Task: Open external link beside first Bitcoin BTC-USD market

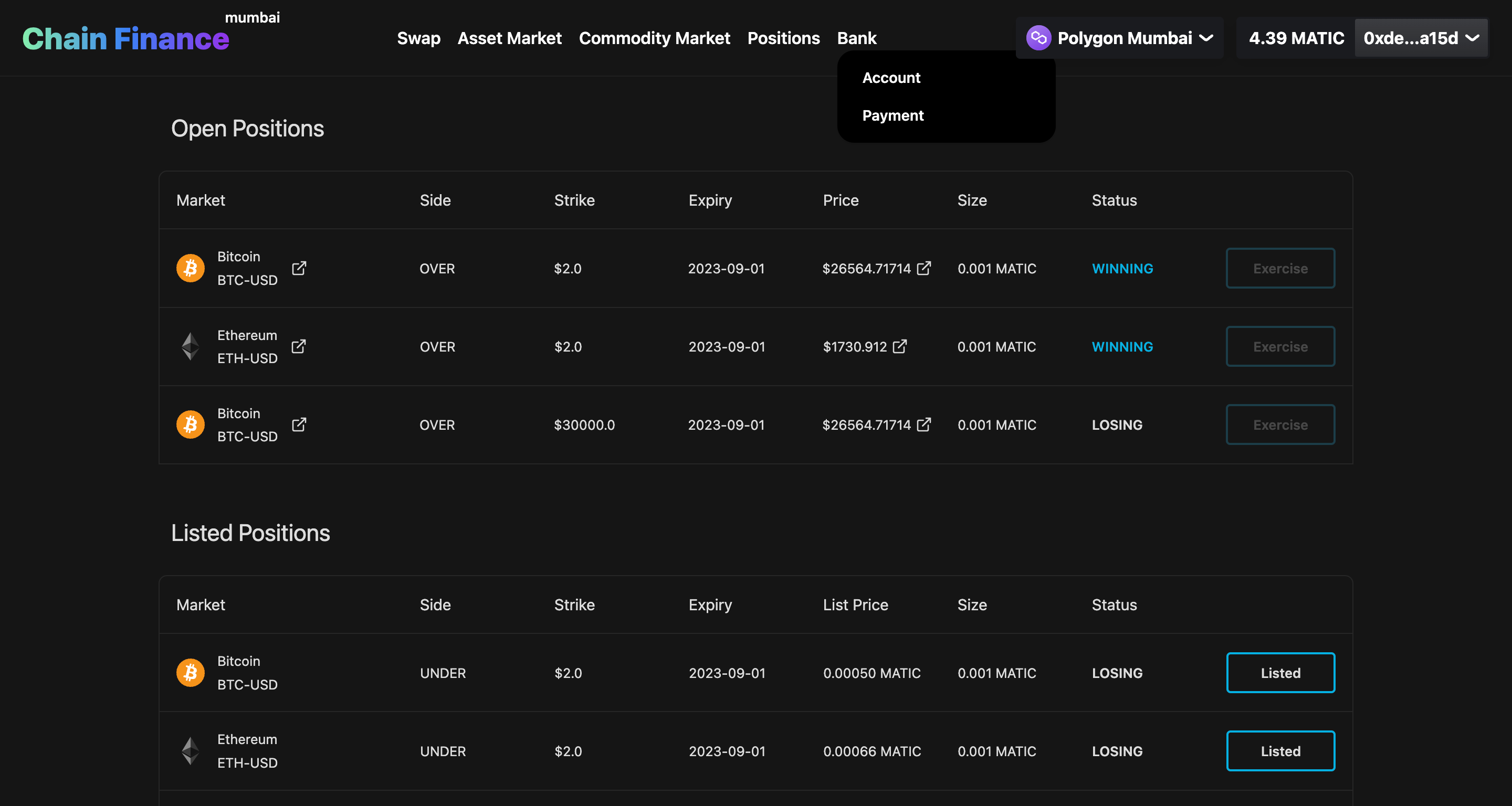Action: (x=299, y=268)
